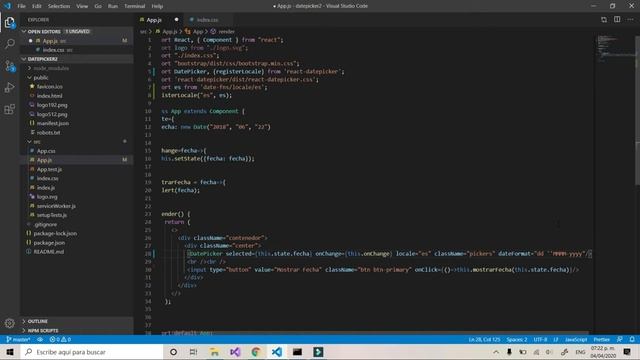640x360 pixels.
Task: Click the notifications bell in status bar
Action: pos(632,339)
